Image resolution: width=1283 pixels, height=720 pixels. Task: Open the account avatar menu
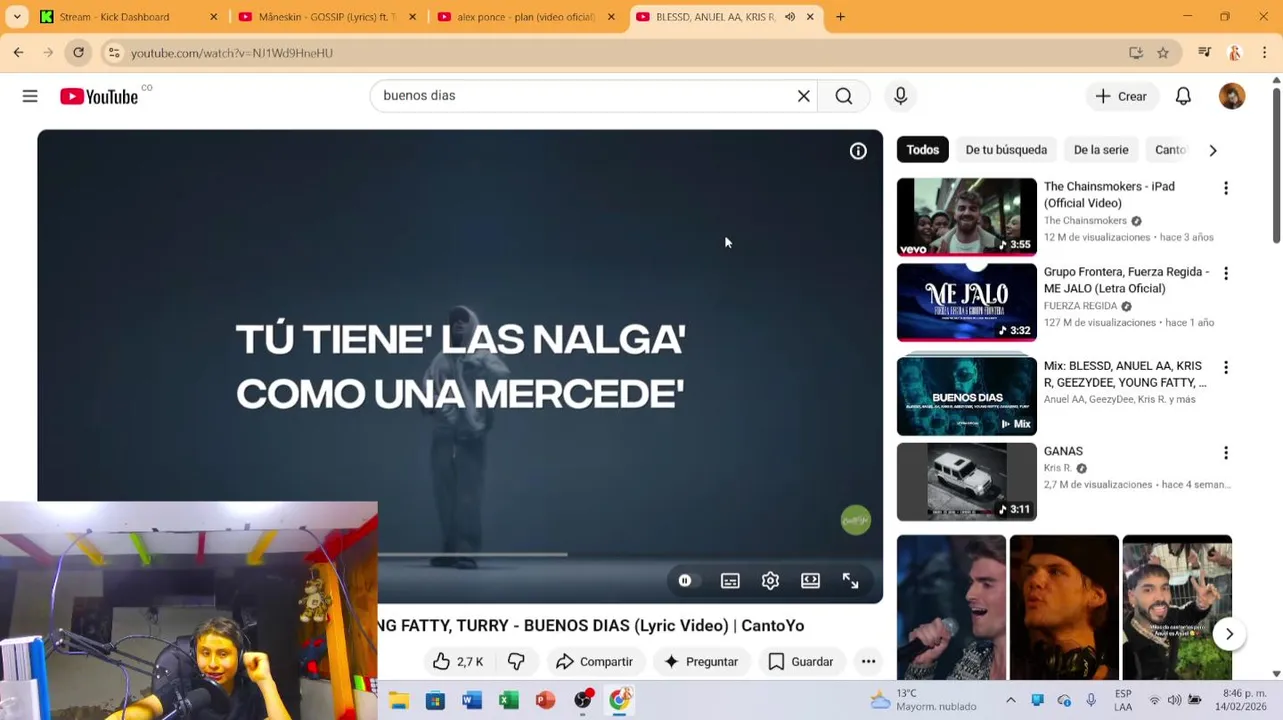(x=1232, y=96)
